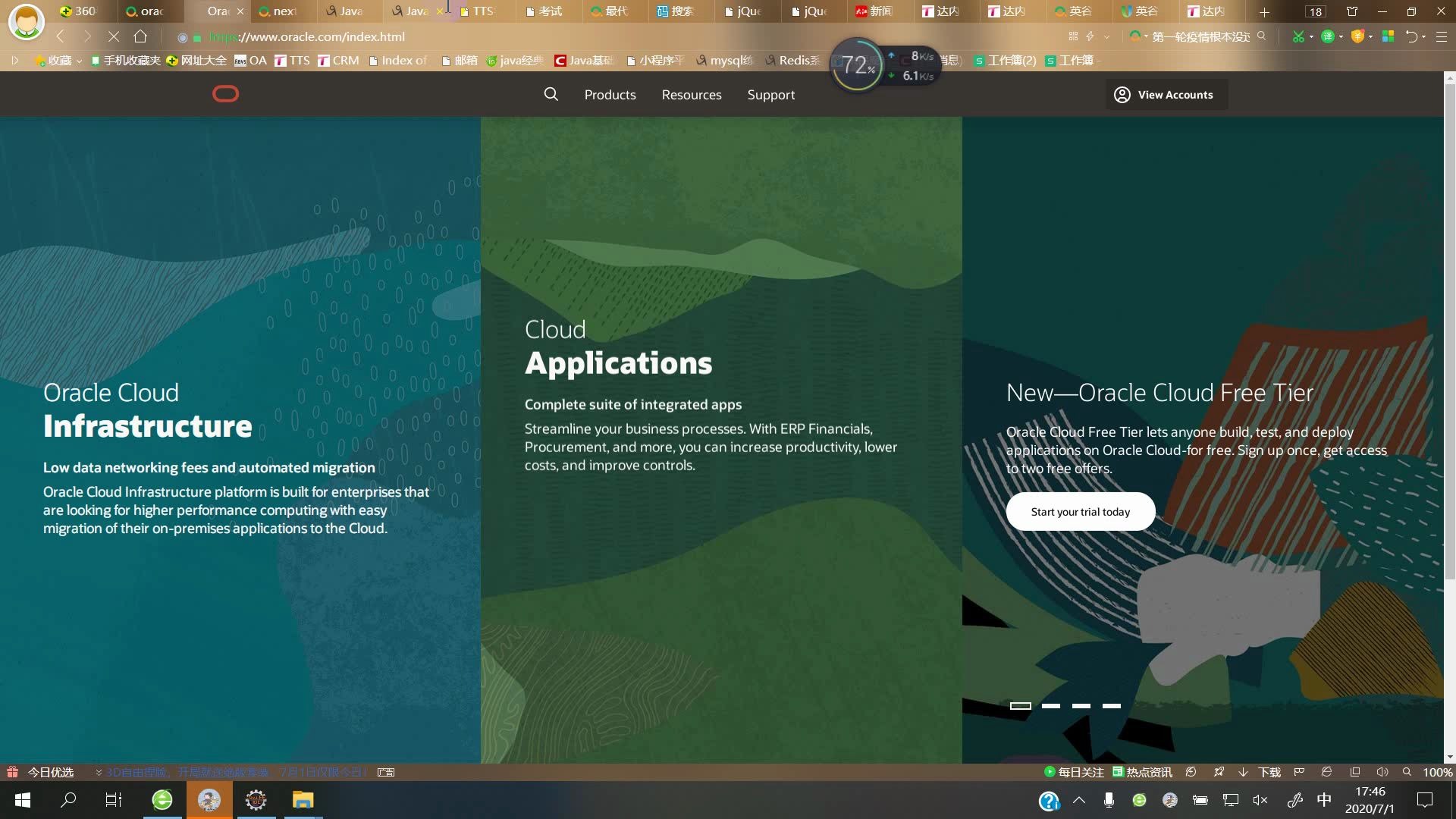Expand the 收藏 favorites dropdown
Viewport: 1456px width, 819px height.
78,61
